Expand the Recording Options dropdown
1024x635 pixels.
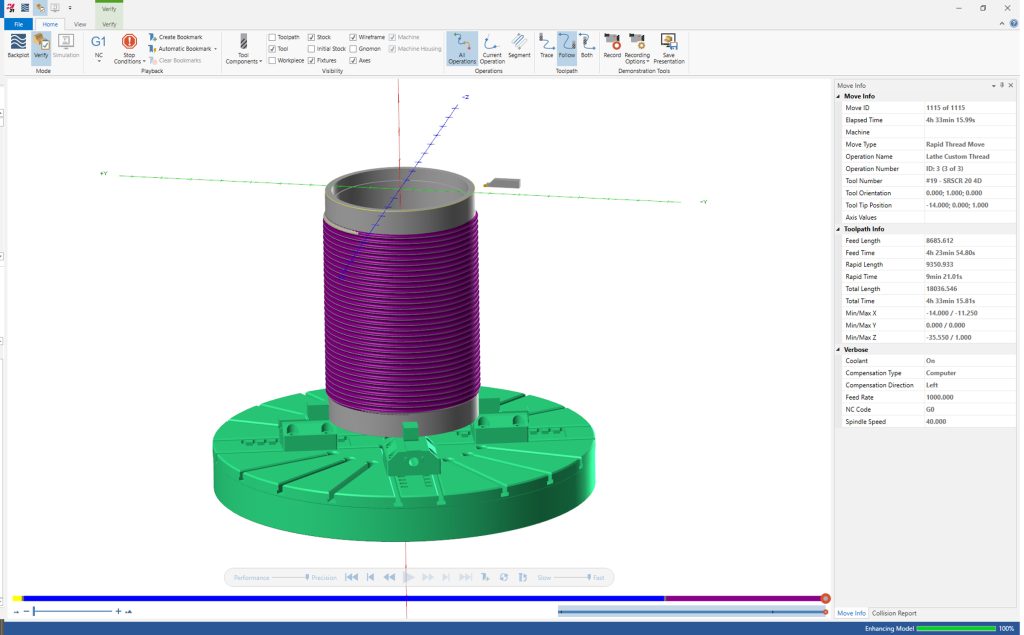pyautogui.click(x=637, y=60)
